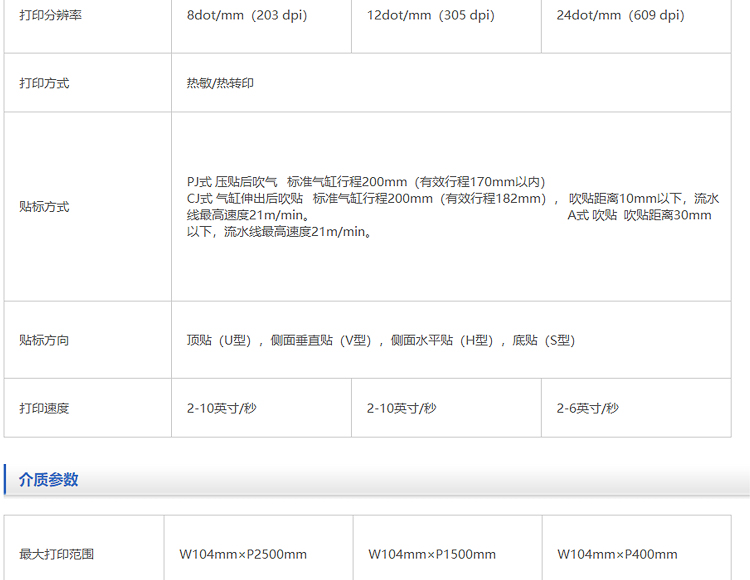Click the PJ式 压贴后吹气 description line
Viewport: 750px width, 580px height.
point(365,182)
